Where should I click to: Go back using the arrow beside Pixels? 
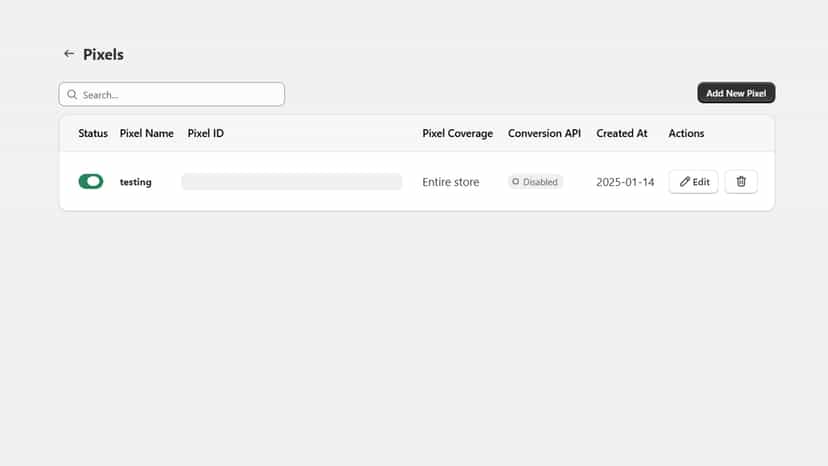(69, 54)
